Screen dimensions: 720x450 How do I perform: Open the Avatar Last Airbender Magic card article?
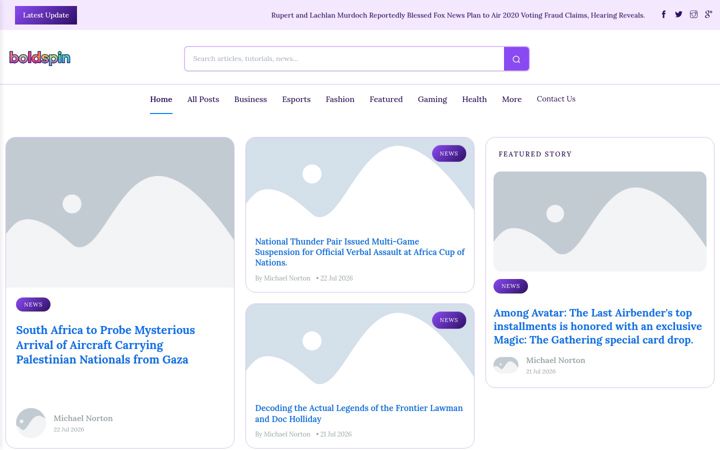pos(597,326)
